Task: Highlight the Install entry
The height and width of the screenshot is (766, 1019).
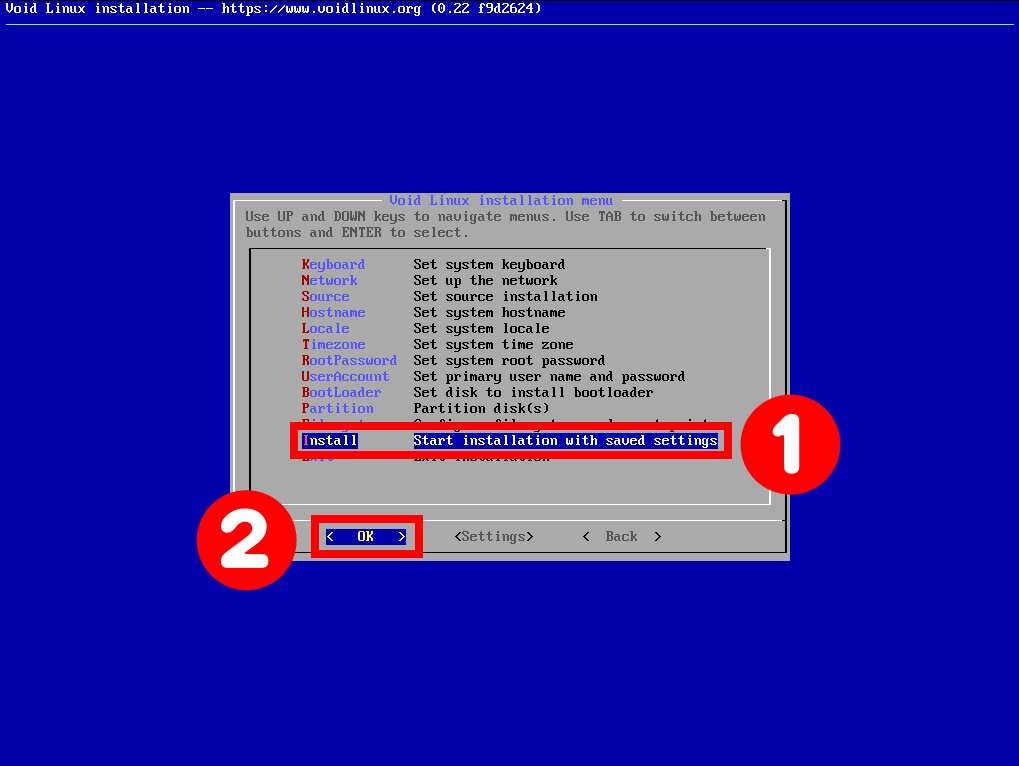Action: click(x=510, y=440)
